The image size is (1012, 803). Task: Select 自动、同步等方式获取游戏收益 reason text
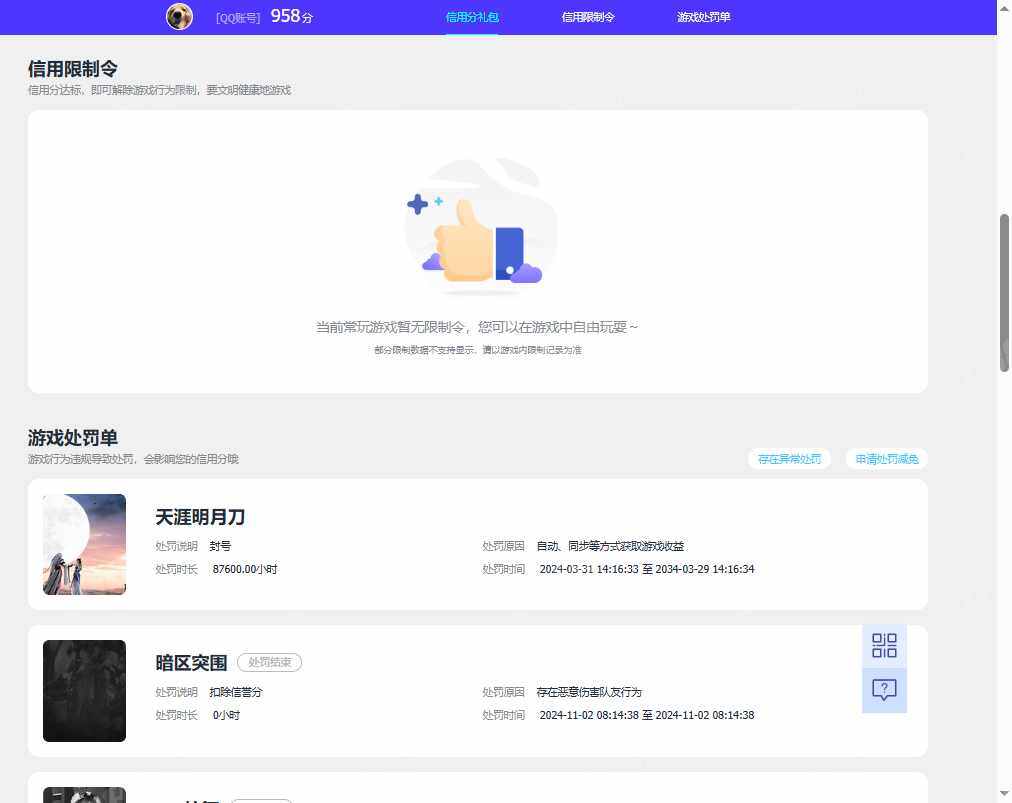611,546
